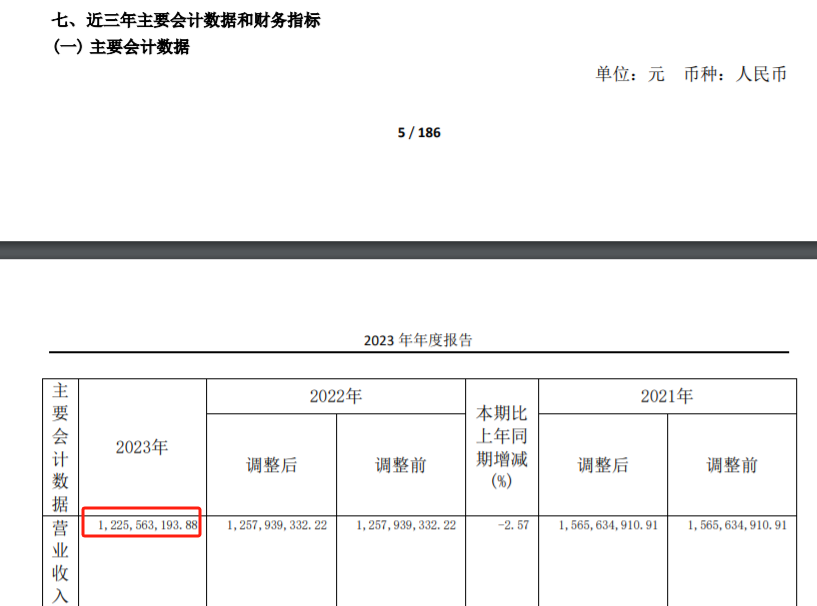The width and height of the screenshot is (817, 606).
Task: Select the subheading (一) 主要会计数据
Action: 121,47
